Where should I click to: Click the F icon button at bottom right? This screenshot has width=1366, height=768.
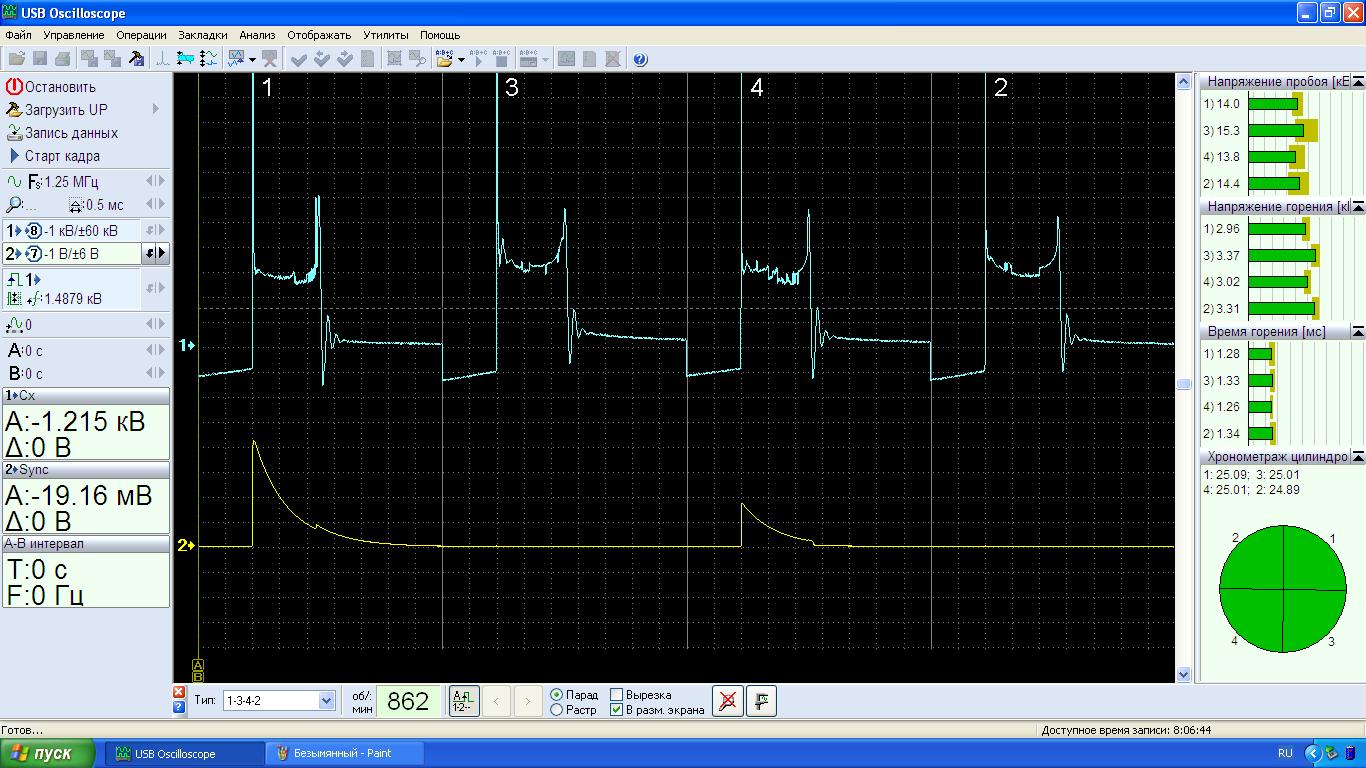click(762, 702)
